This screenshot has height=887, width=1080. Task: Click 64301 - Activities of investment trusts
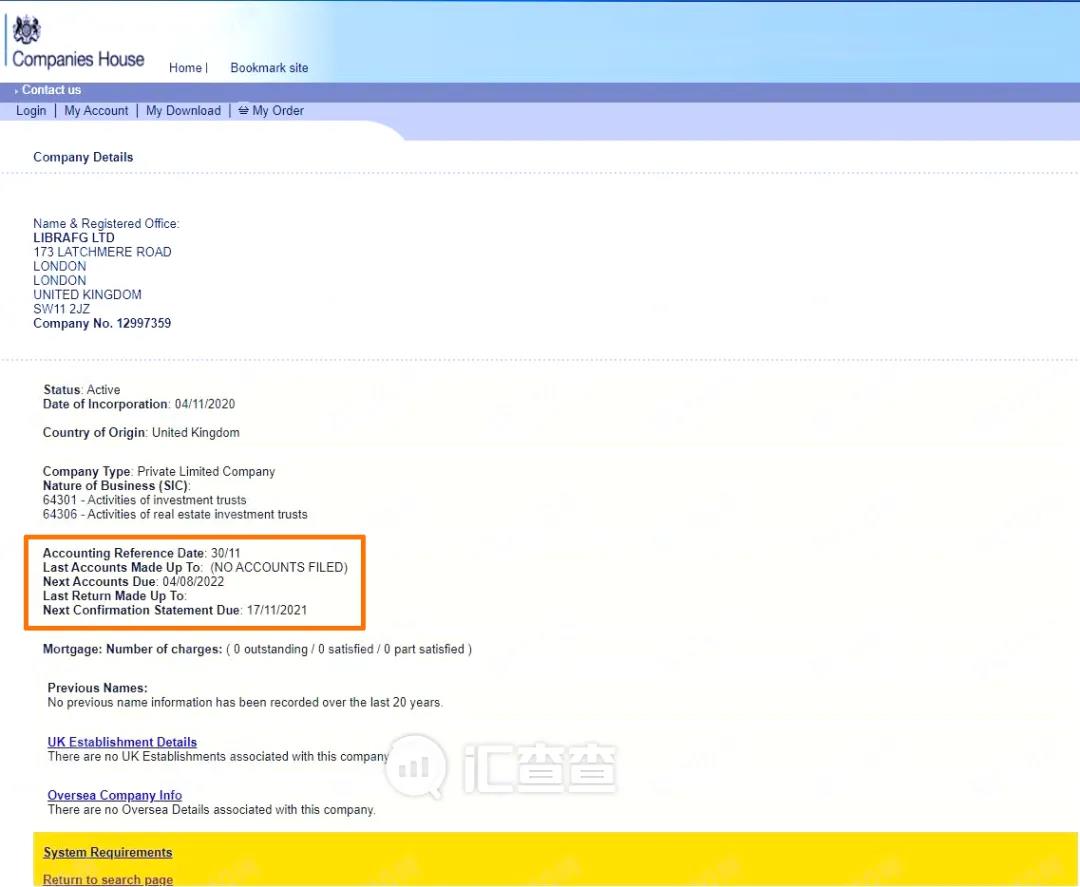[144, 500]
